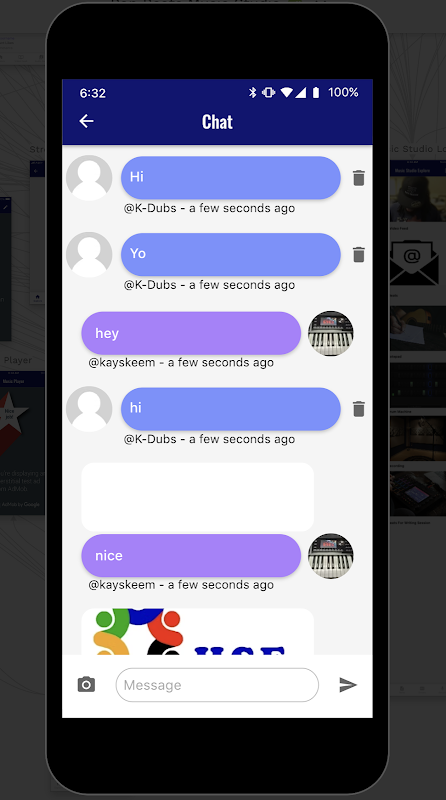Open the blank white image message

click(197, 497)
